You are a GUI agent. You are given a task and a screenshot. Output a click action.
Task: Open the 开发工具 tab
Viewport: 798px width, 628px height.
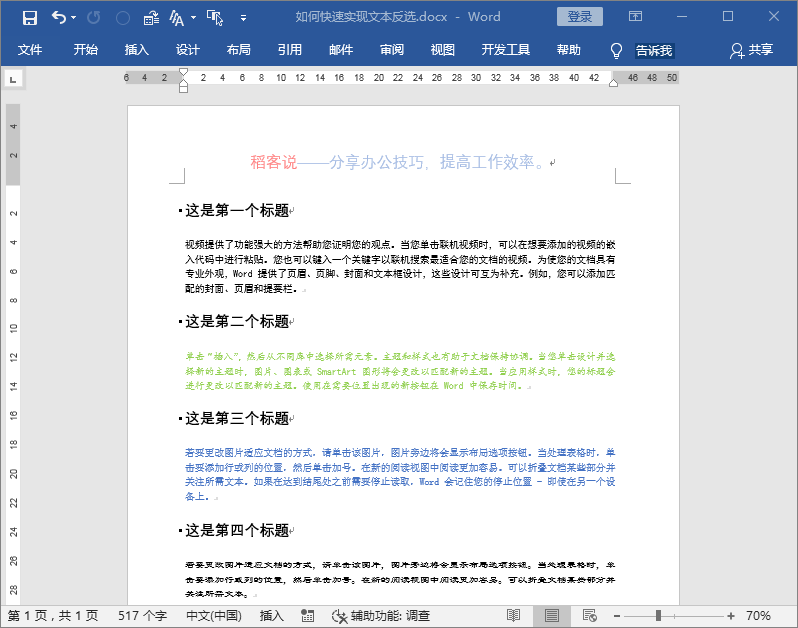pyautogui.click(x=506, y=50)
